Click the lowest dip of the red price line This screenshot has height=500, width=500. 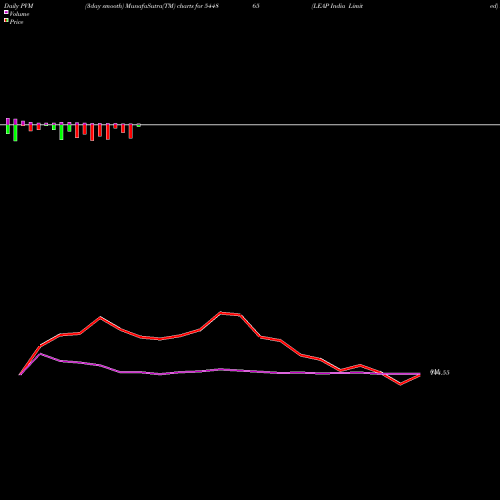click(400, 384)
